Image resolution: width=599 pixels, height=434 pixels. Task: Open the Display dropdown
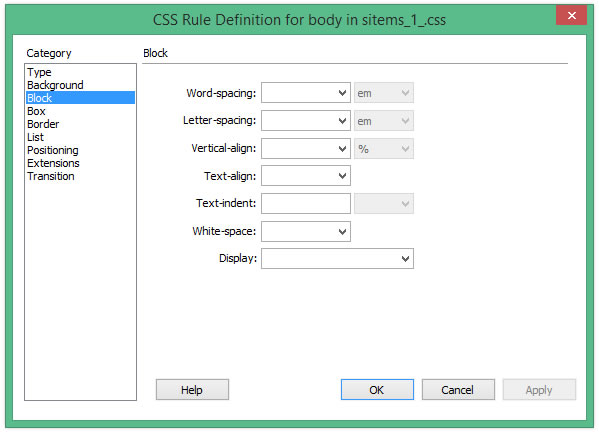click(337, 259)
